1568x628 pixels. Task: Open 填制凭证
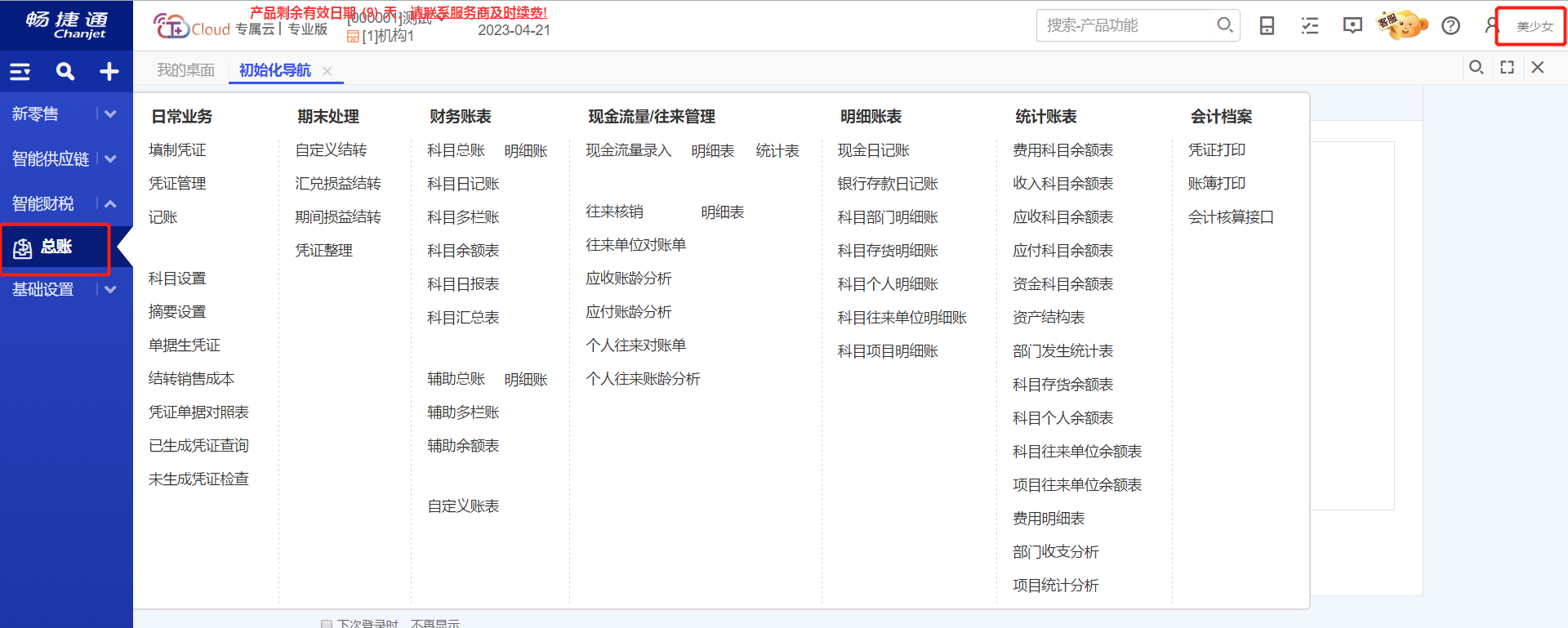(177, 150)
